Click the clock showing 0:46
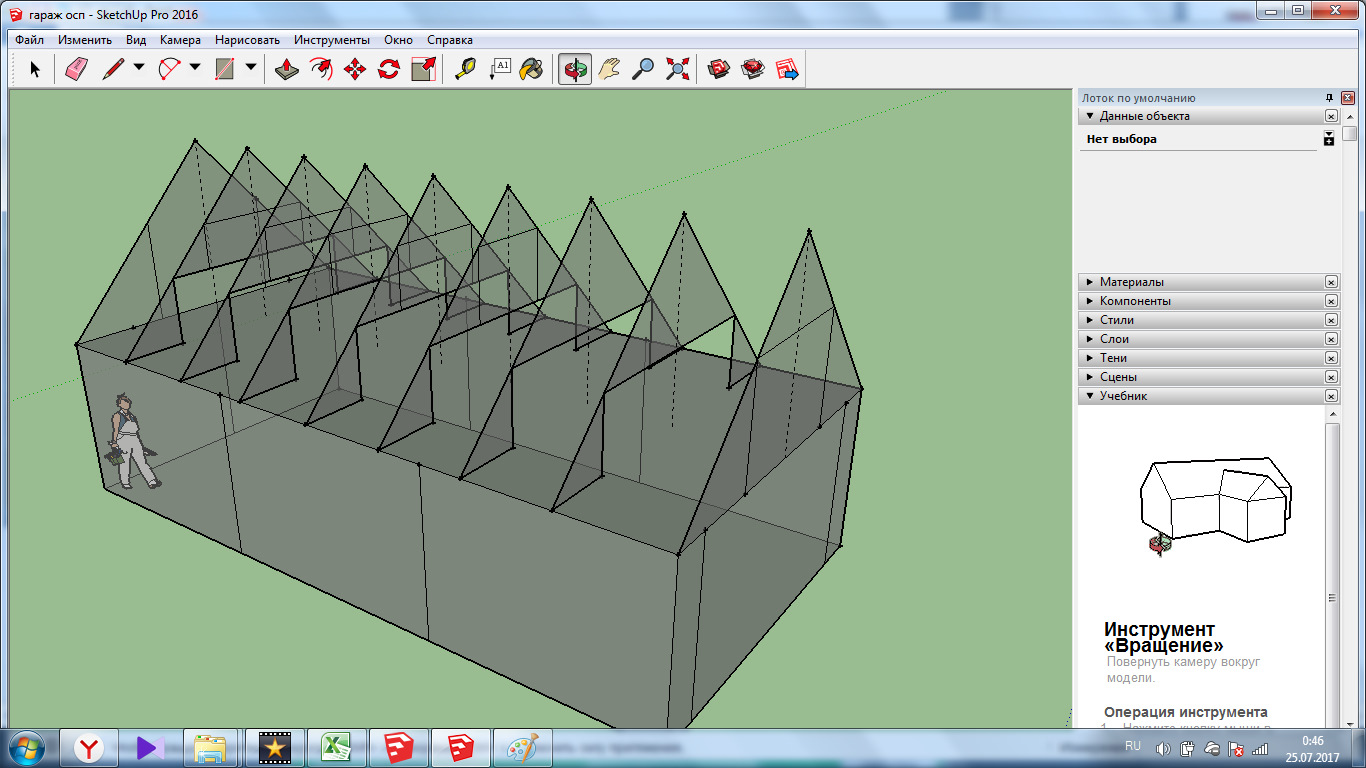 pyautogui.click(x=1314, y=740)
